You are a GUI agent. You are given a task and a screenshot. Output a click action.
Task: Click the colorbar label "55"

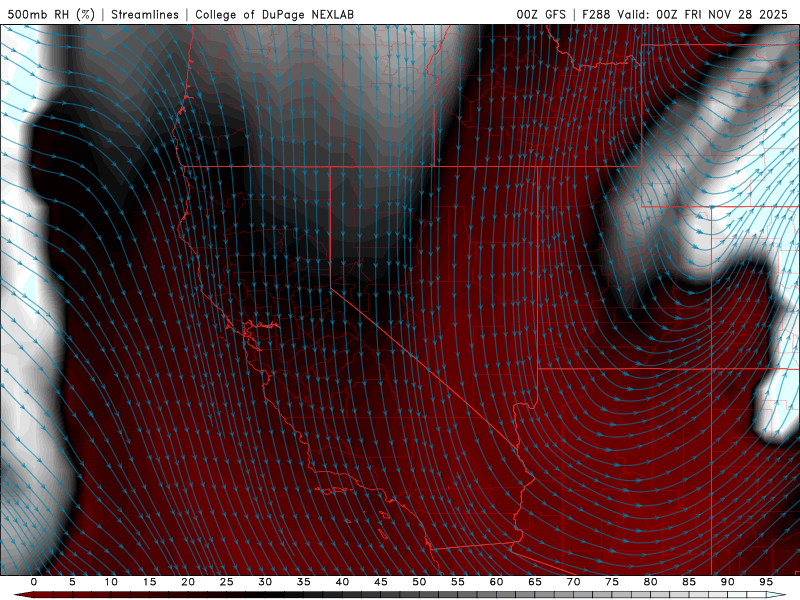coord(458,582)
